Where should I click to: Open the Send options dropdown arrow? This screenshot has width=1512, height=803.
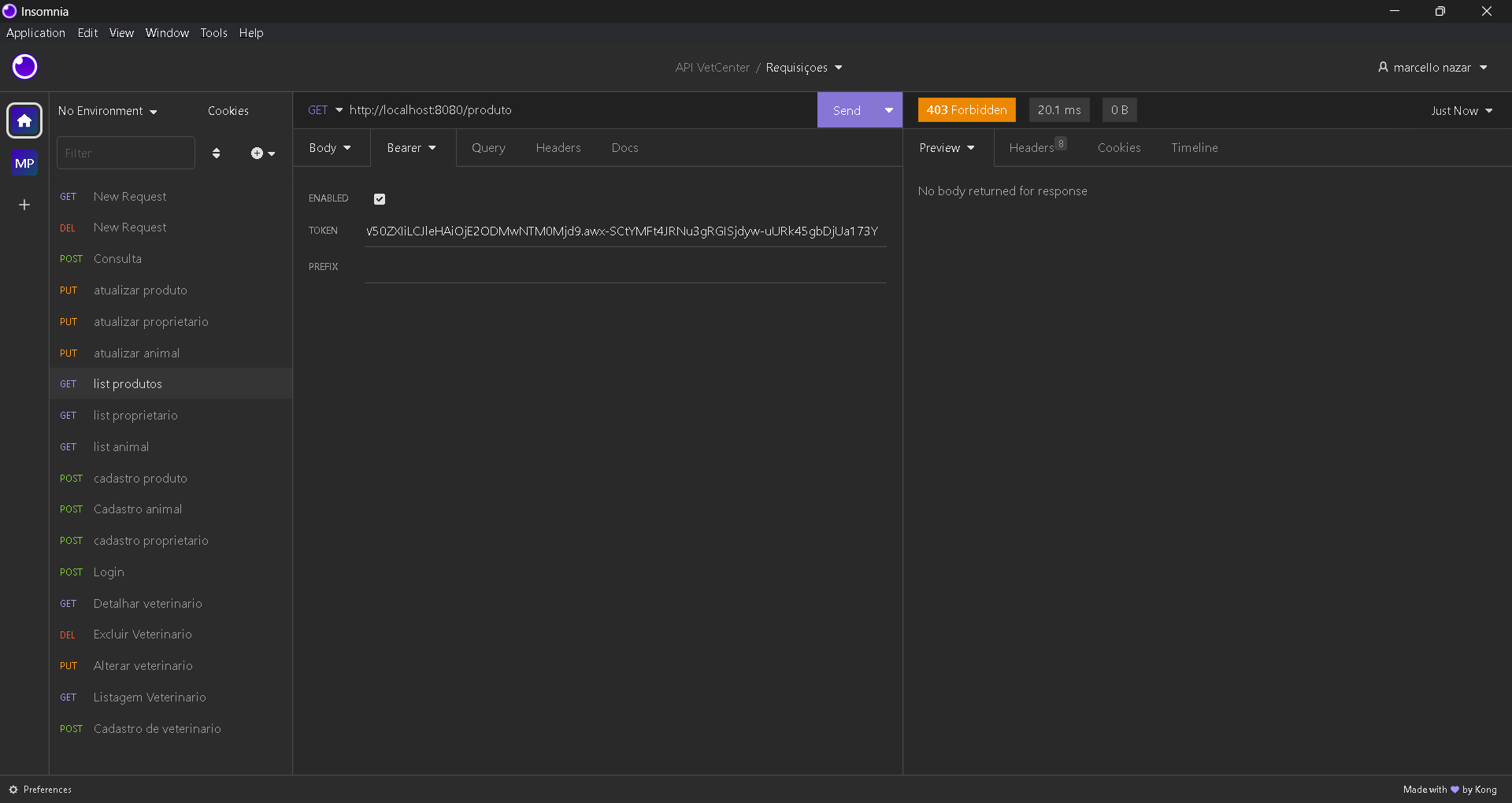pyautogui.click(x=889, y=110)
